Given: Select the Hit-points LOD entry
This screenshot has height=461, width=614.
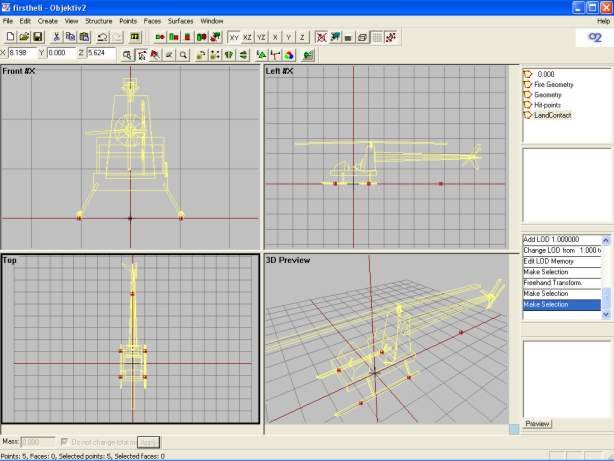Looking at the screenshot, I should click(548, 105).
